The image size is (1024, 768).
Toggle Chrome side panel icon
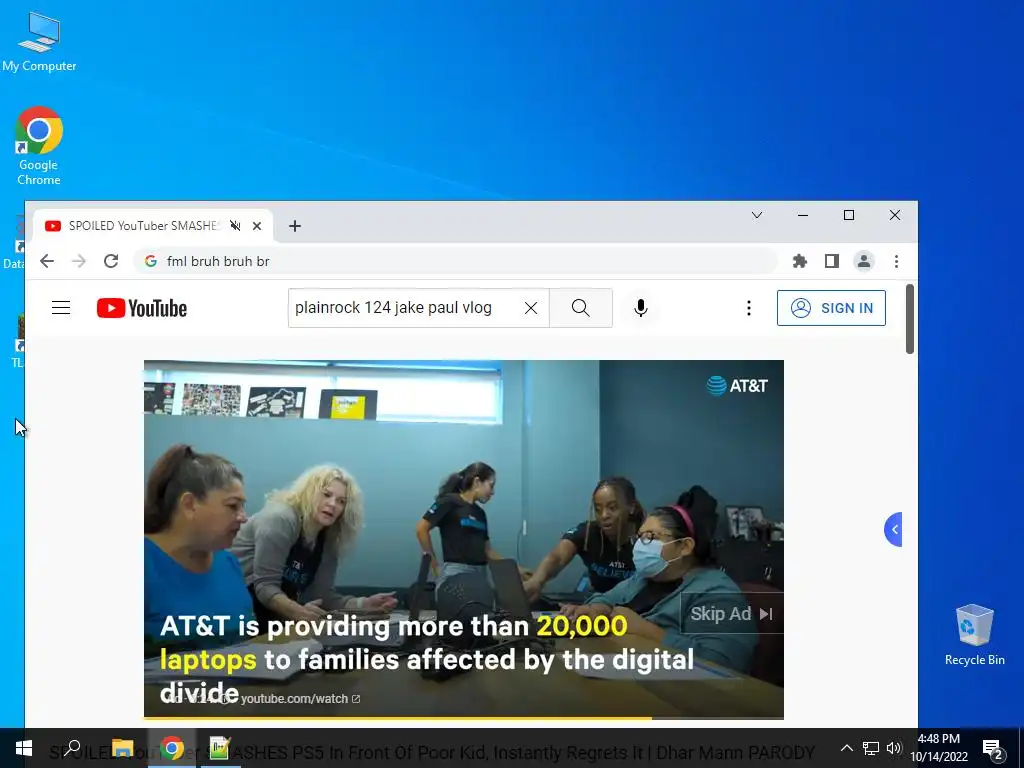coord(831,261)
